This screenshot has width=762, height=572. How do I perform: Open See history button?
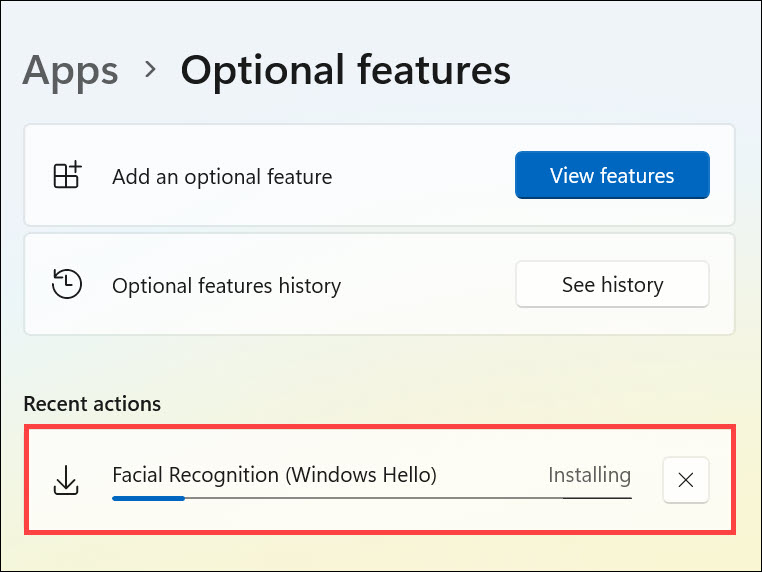pos(612,285)
